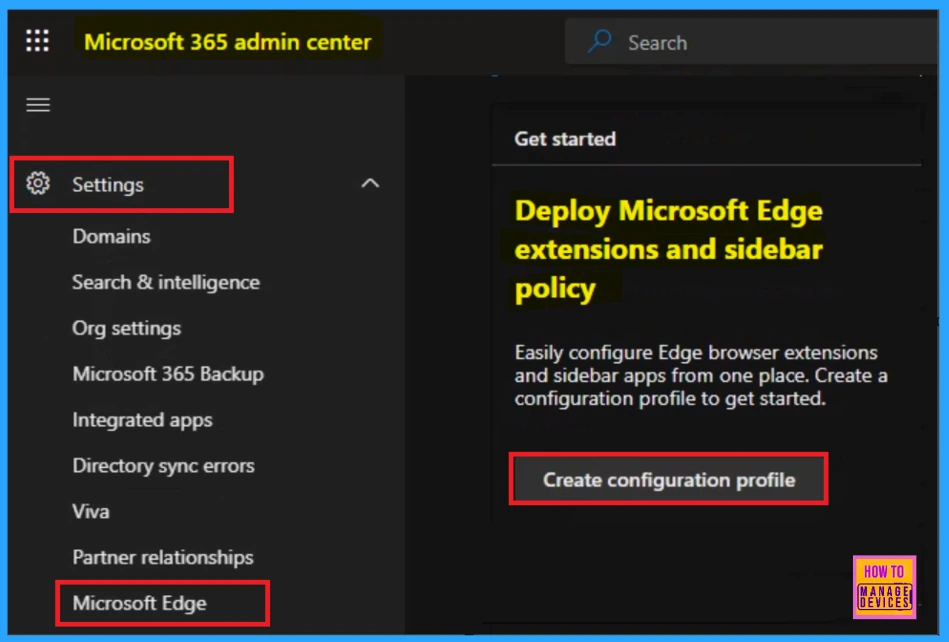The image size is (949, 642).
Task: Click Microsoft 365 admin center title
Action: (x=228, y=42)
